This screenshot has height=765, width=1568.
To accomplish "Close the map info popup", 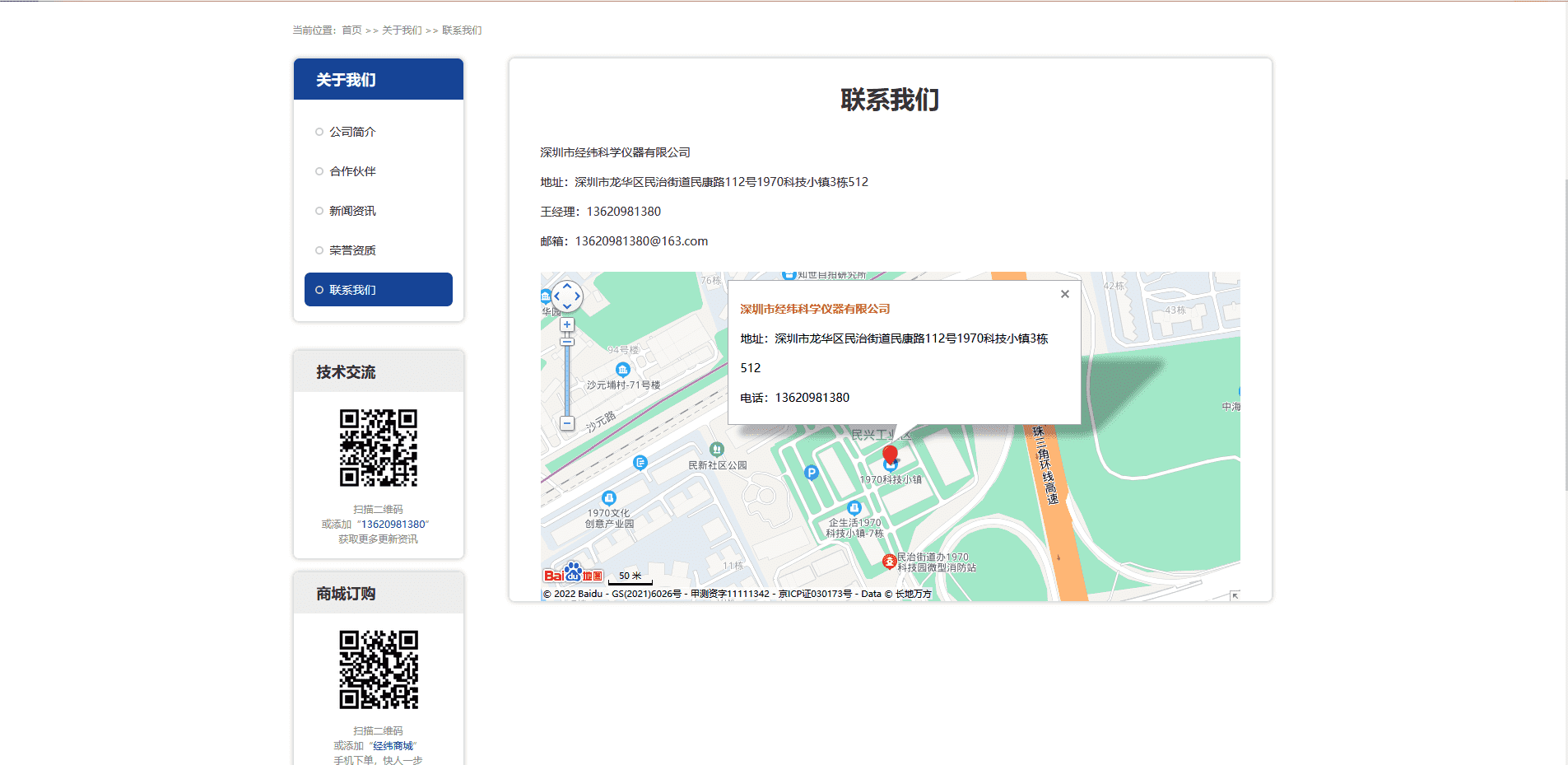I will pyautogui.click(x=1064, y=294).
